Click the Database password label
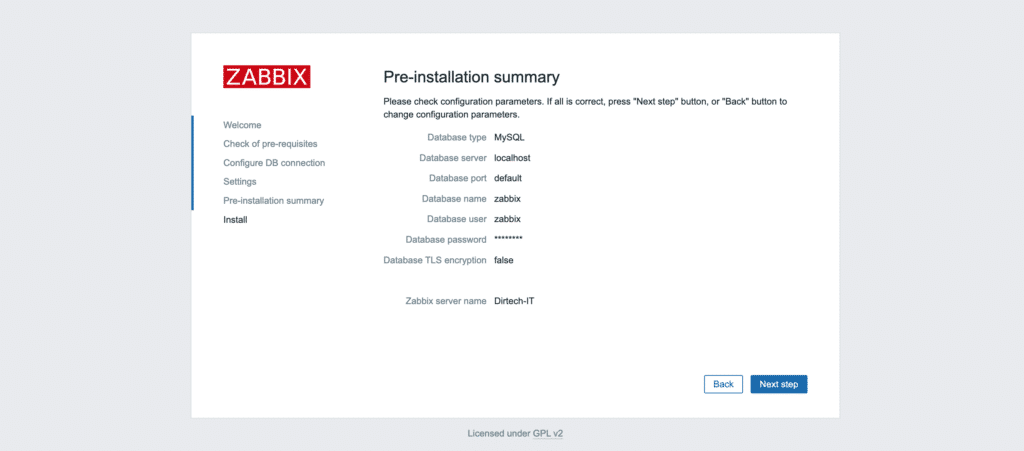This screenshot has width=1024, height=451. coord(446,239)
